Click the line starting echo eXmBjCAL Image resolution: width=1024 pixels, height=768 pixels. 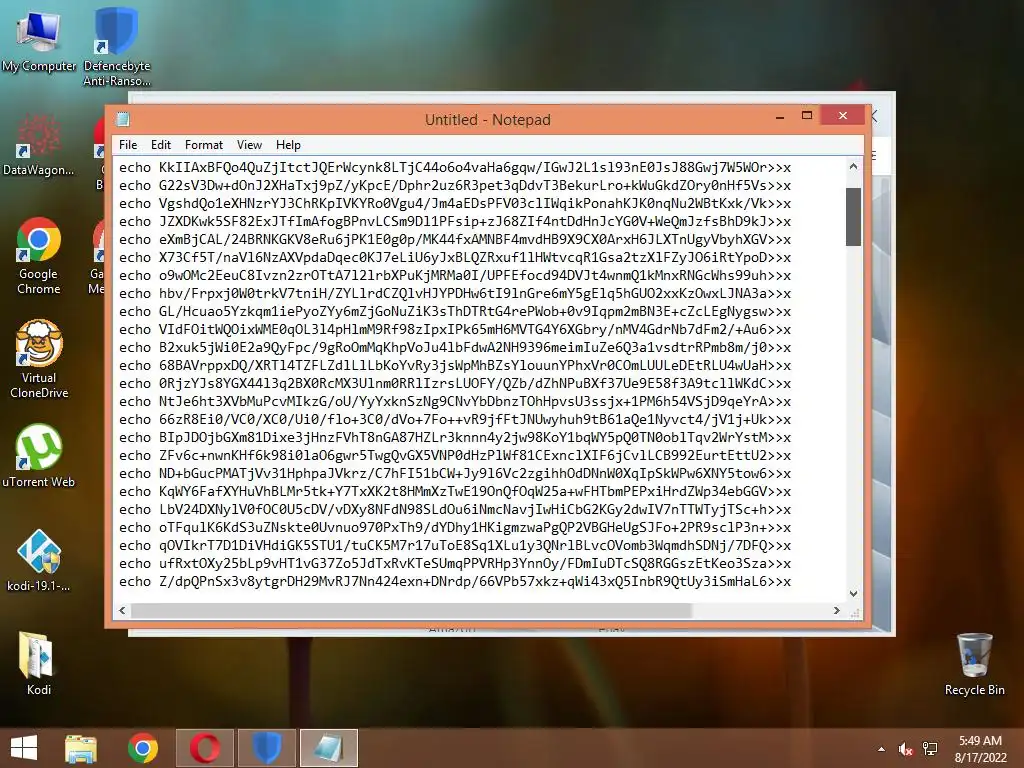coord(455,239)
